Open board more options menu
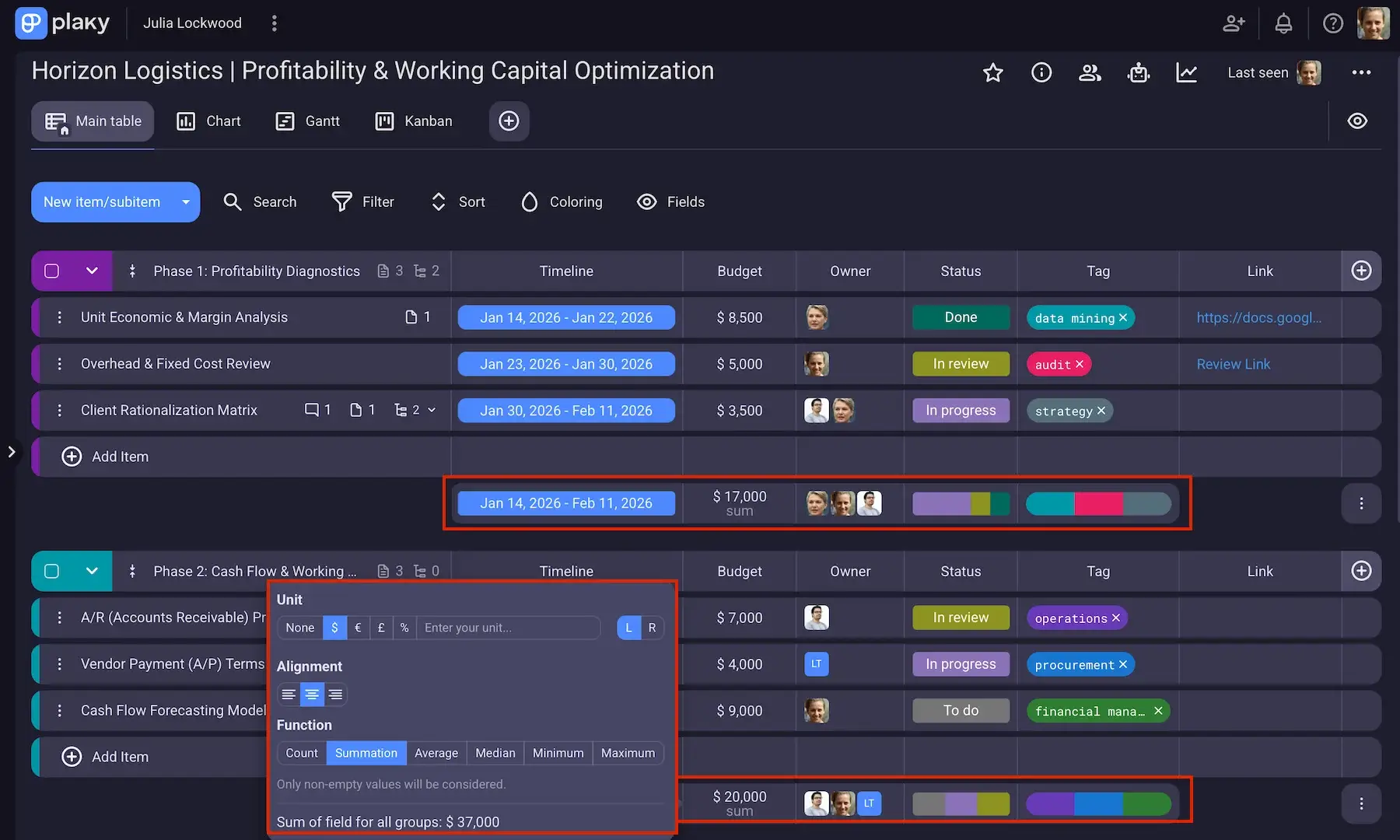Viewport: 1400px width, 840px height. point(1361,72)
